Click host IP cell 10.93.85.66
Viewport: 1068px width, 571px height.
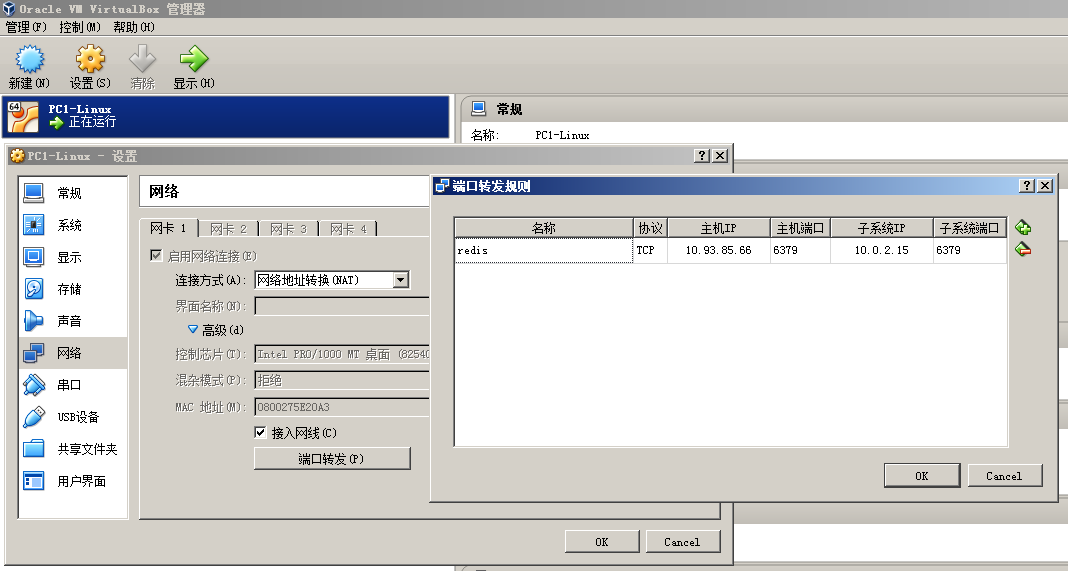pos(719,250)
